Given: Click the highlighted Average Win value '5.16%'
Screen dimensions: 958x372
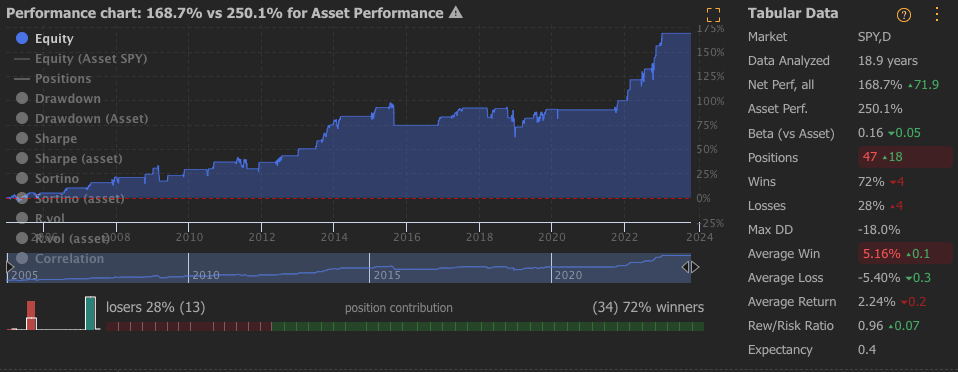Looking at the screenshot, I should pos(881,253).
